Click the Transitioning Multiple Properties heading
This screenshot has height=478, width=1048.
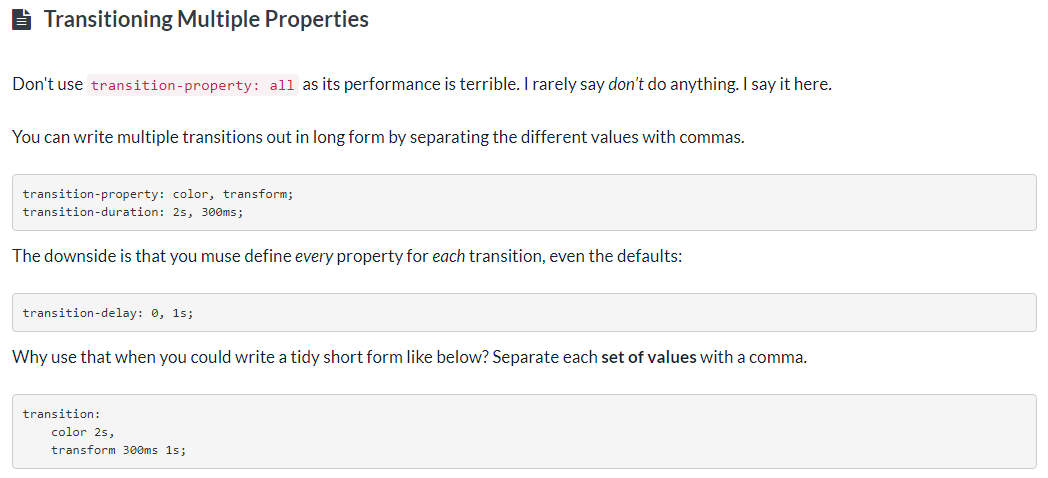pyautogui.click(x=206, y=20)
